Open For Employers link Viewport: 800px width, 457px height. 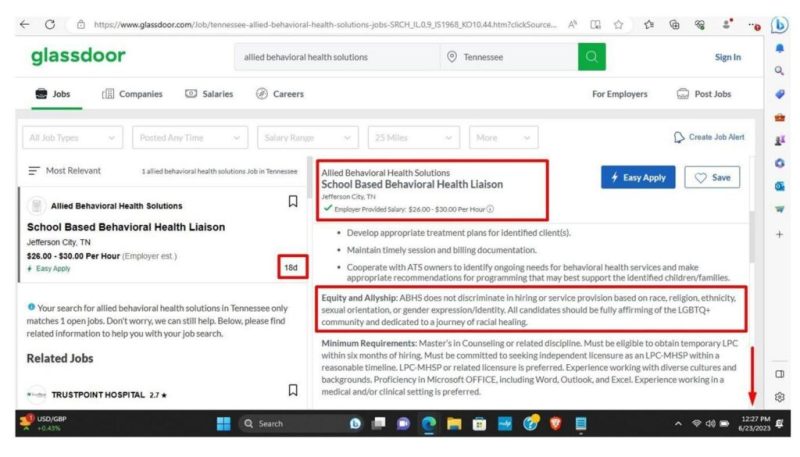(x=619, y=94)
